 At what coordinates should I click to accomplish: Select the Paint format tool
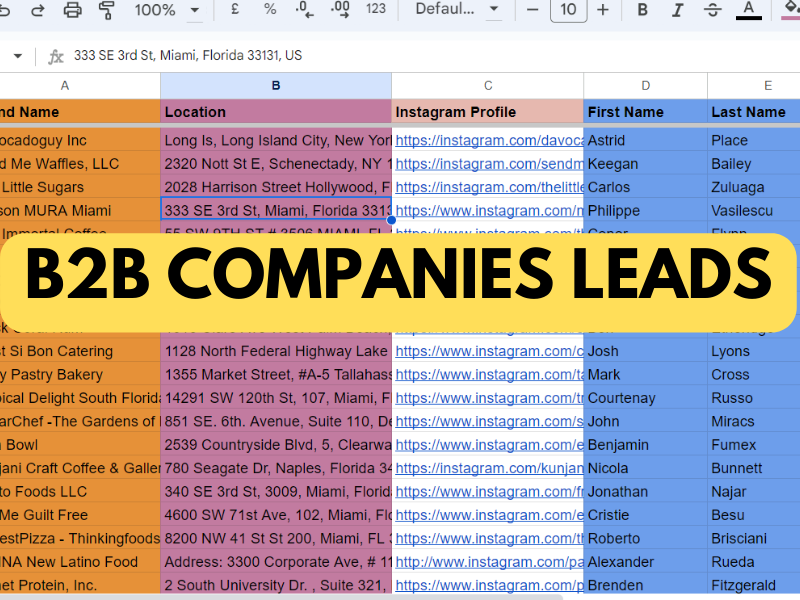tap(107, 10)
